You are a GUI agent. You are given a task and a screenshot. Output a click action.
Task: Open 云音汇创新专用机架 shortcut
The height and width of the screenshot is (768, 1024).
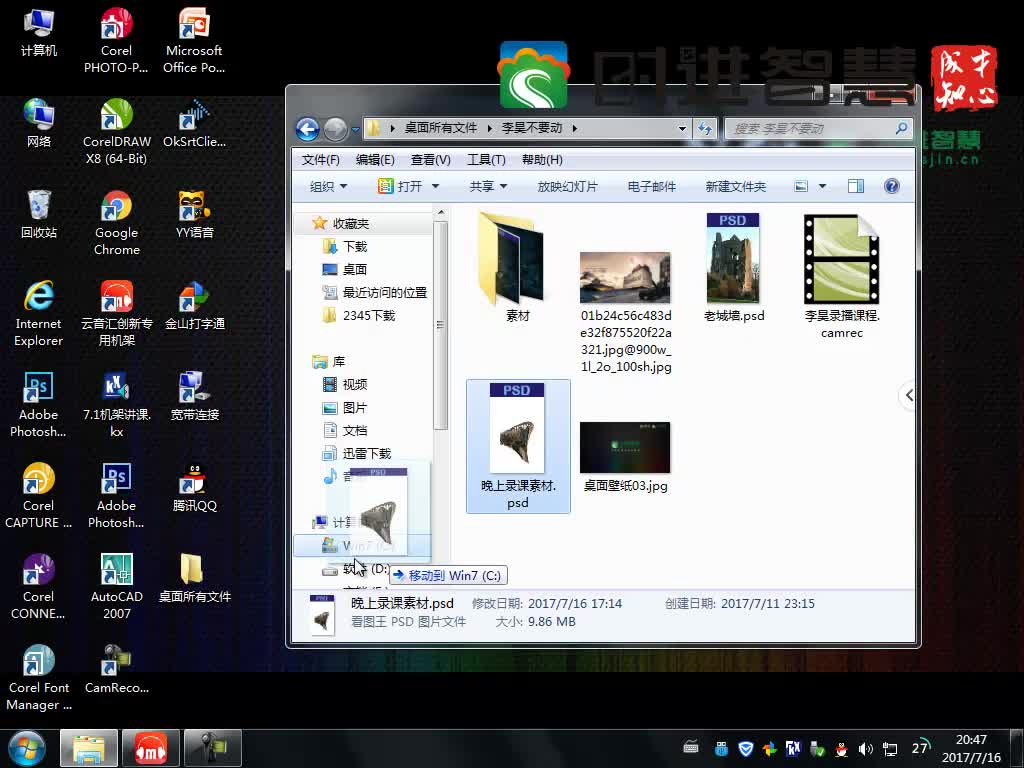(116, 313)
